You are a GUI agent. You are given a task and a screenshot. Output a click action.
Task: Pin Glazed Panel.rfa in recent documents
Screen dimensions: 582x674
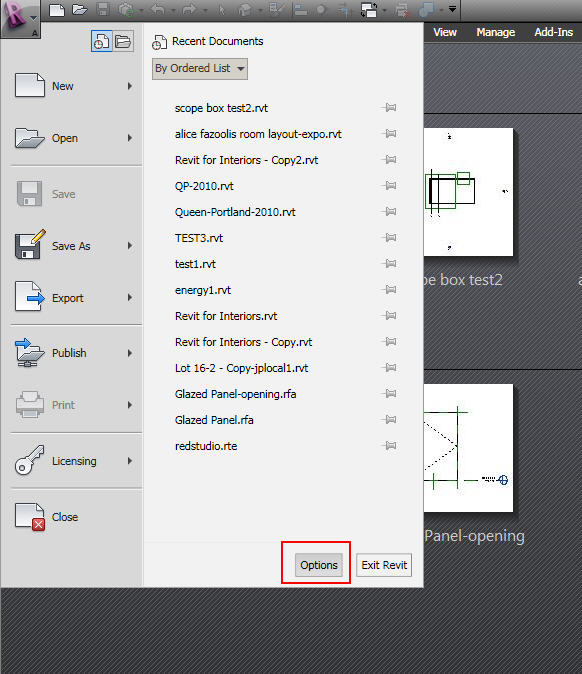[389, 419]
